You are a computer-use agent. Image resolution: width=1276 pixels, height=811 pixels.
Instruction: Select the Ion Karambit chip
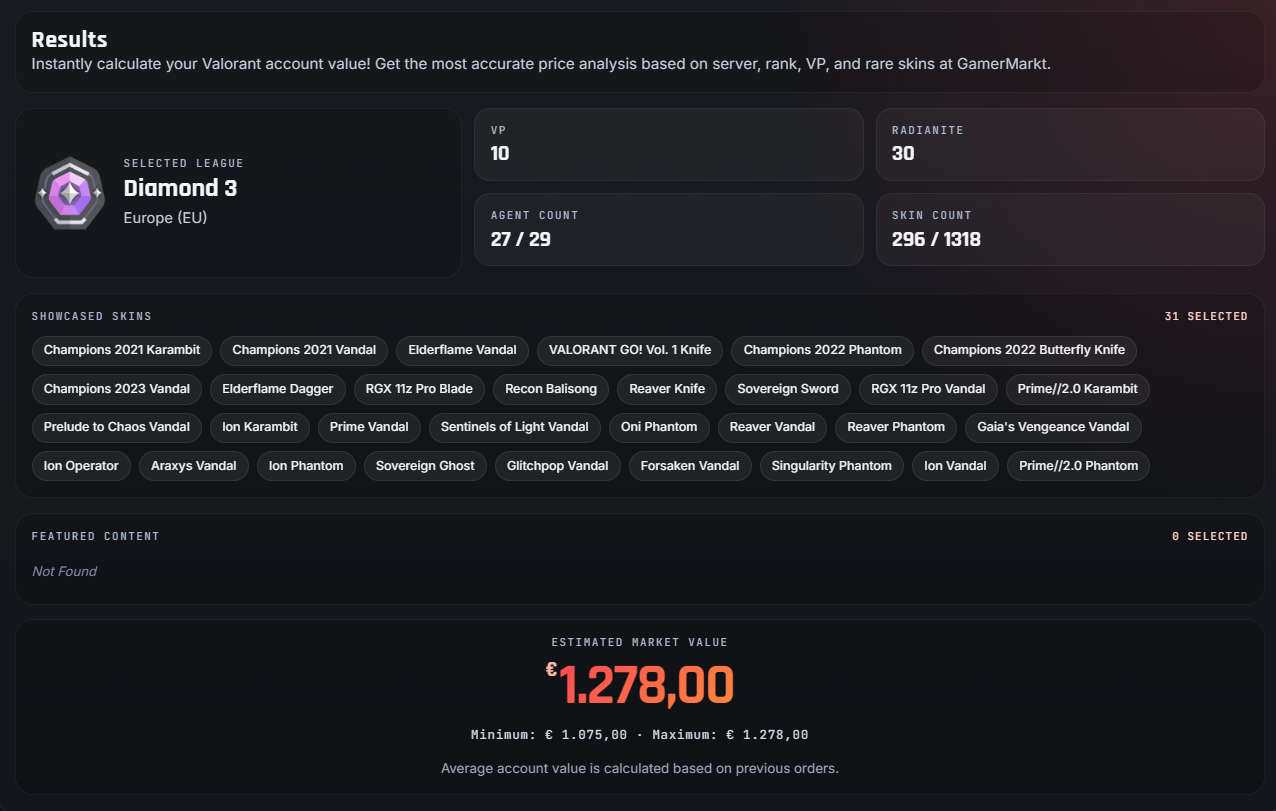(x=260, y=427)
